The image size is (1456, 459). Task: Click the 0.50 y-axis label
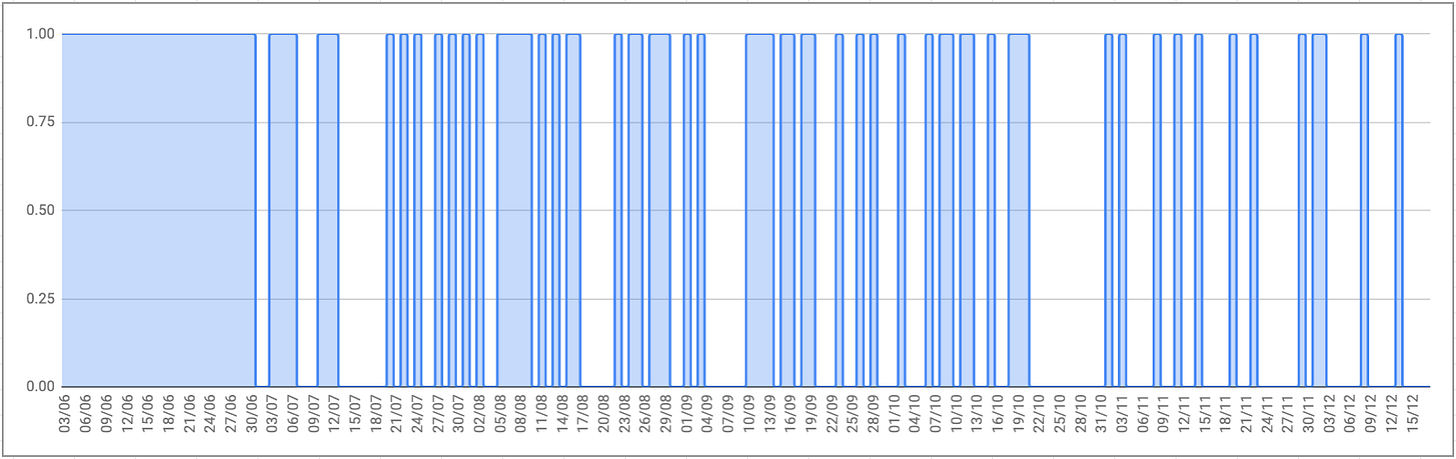(x=40, y=210)
